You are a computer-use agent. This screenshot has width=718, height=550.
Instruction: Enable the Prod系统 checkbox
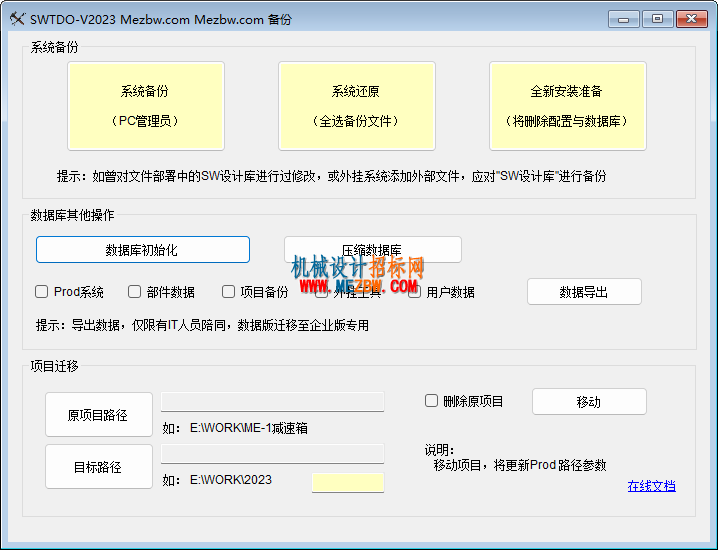[42, 292]
